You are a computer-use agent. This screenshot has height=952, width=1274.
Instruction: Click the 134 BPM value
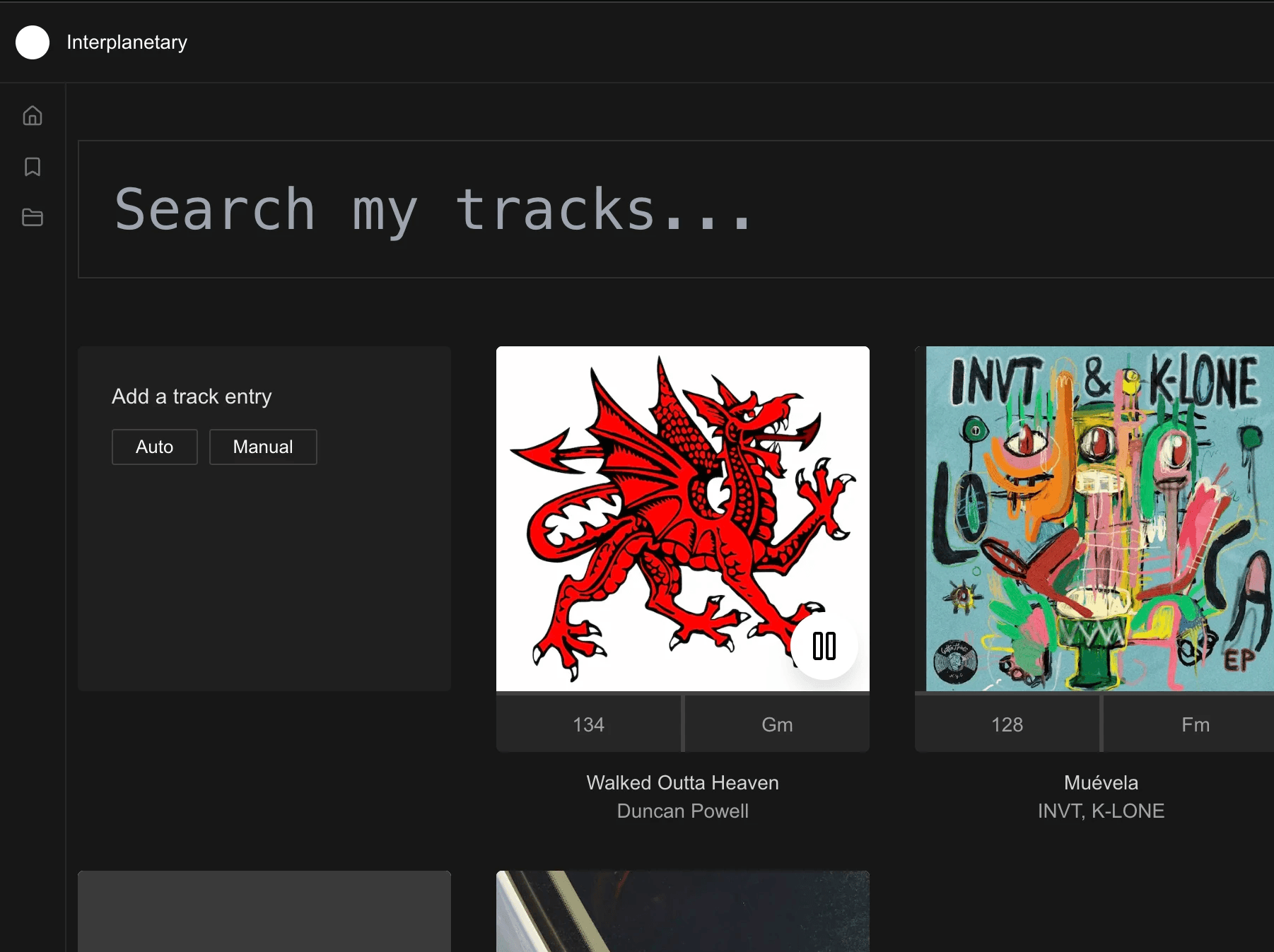pos(589,724)
